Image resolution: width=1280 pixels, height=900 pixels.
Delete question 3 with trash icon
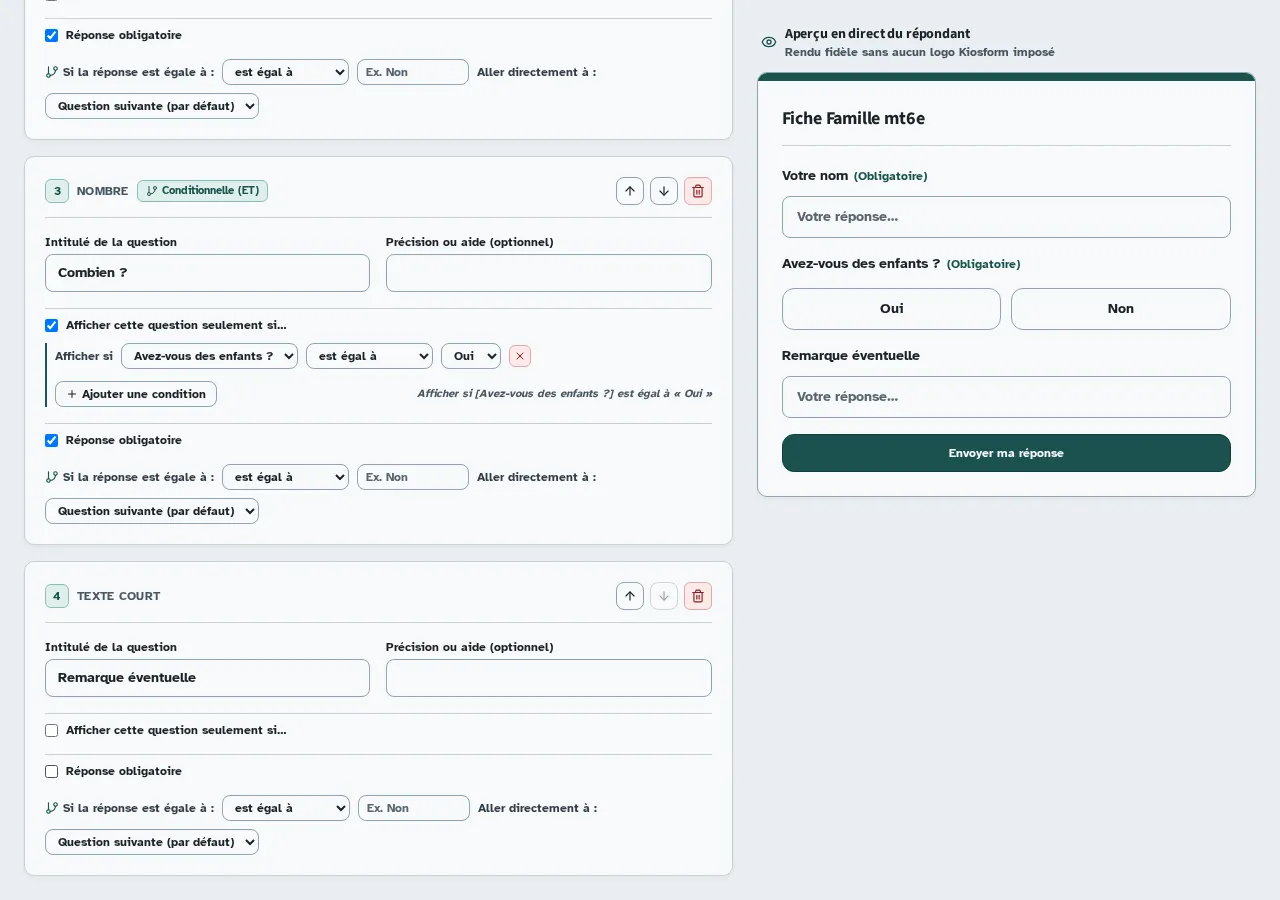698,191
